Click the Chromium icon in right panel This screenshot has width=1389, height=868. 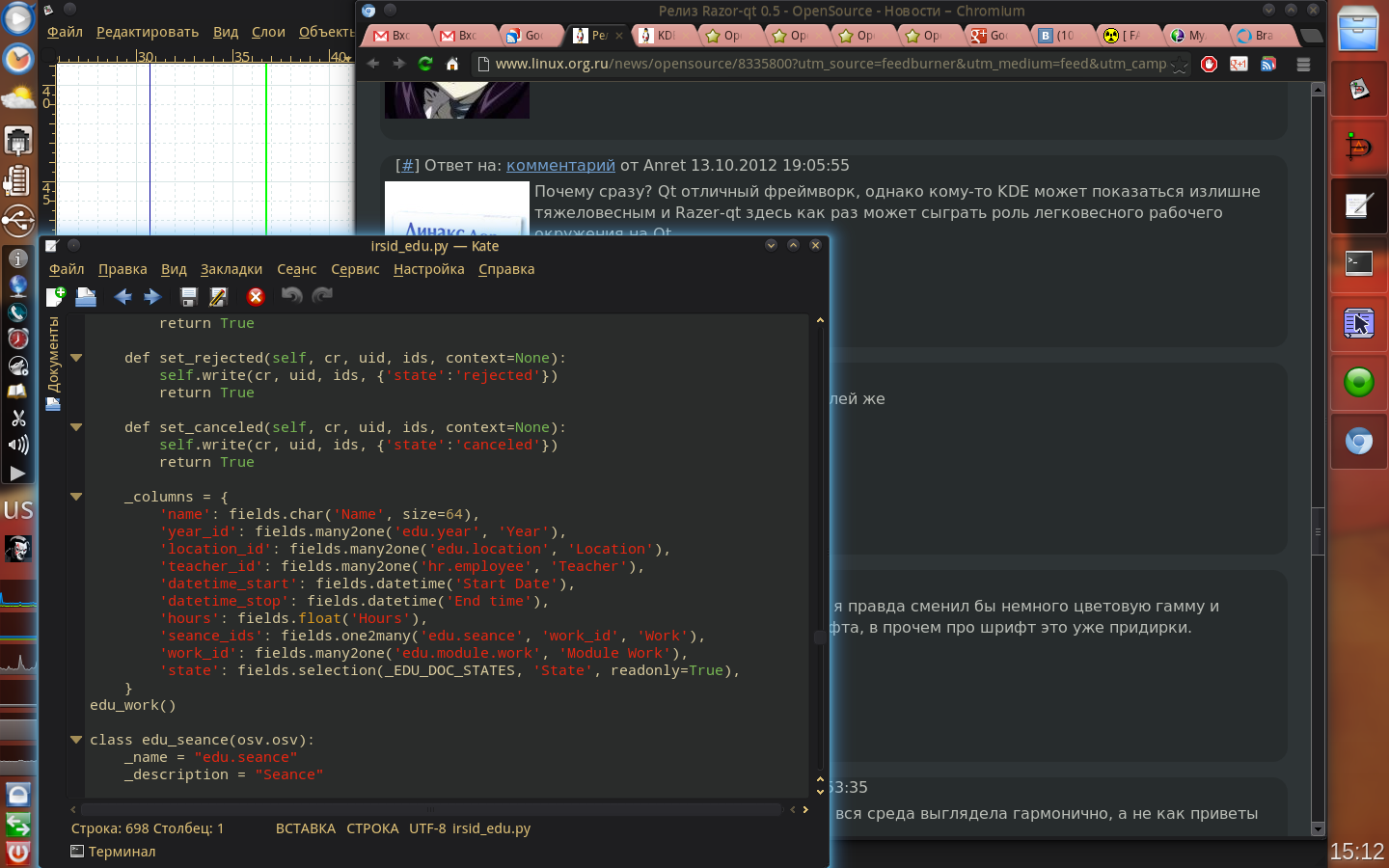tap(1358, 442)
